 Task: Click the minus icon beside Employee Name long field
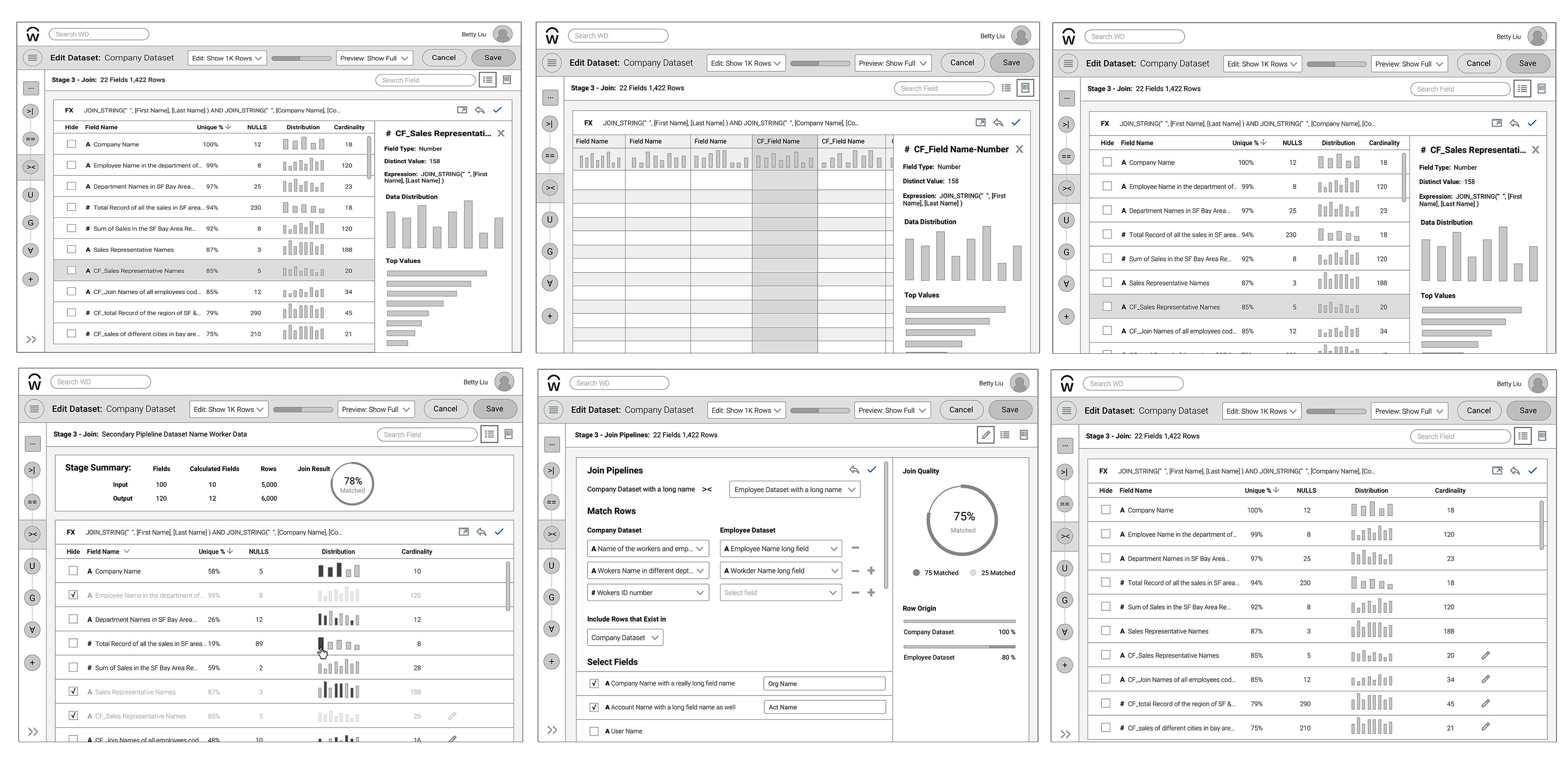point(855,548)
